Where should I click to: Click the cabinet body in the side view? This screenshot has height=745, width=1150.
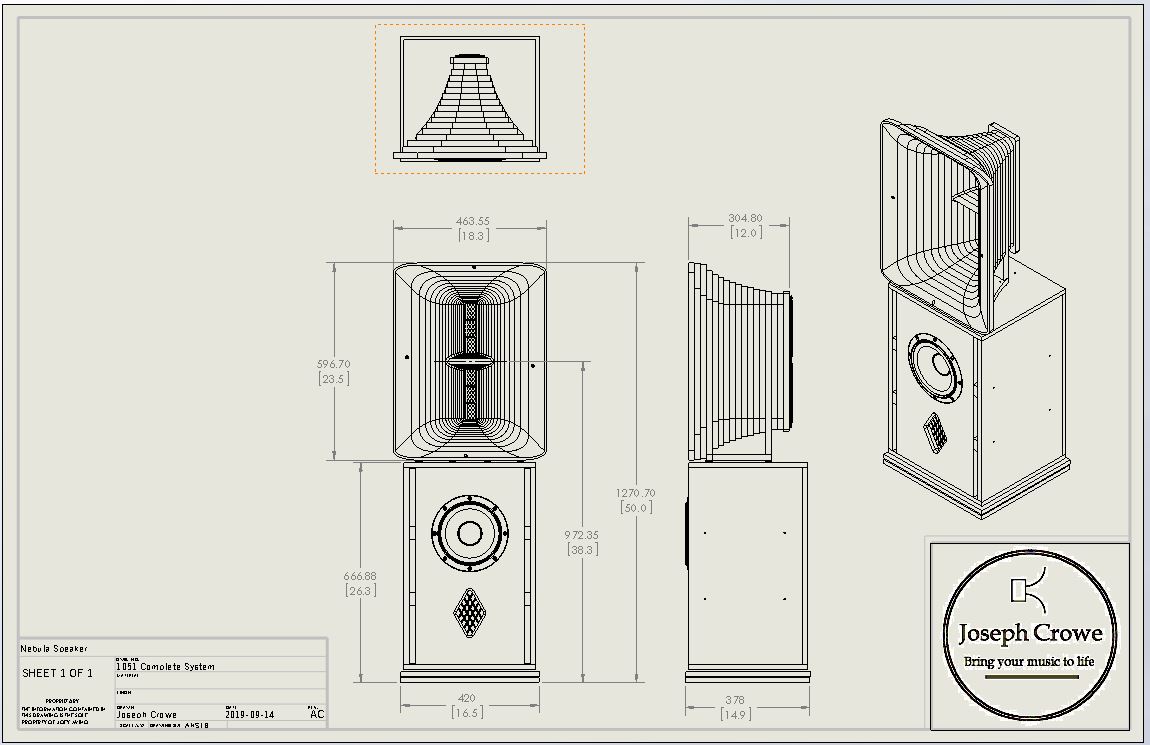(x=747, y=565)
